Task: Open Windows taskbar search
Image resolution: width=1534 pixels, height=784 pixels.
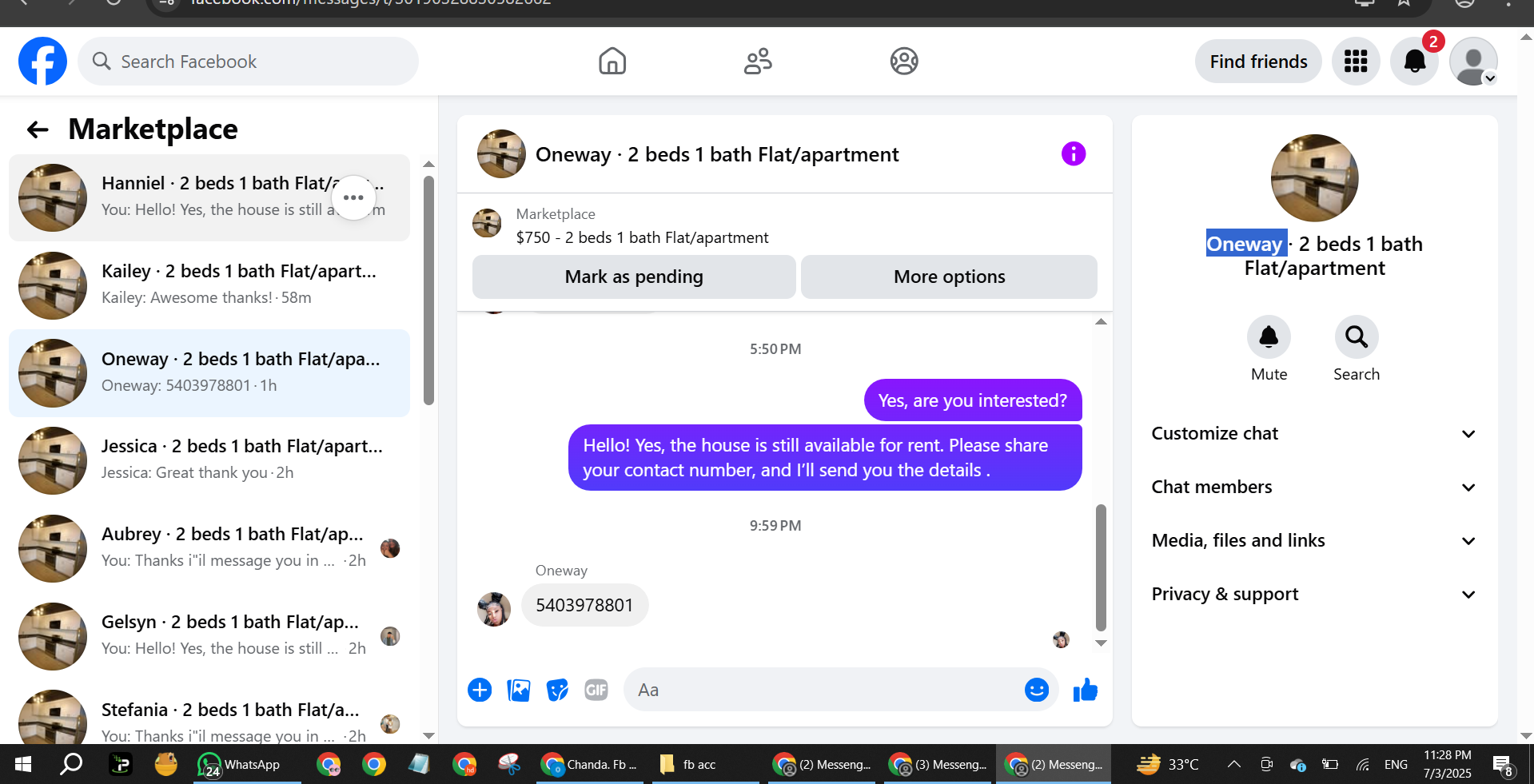Action: click(x=71, y=765)
